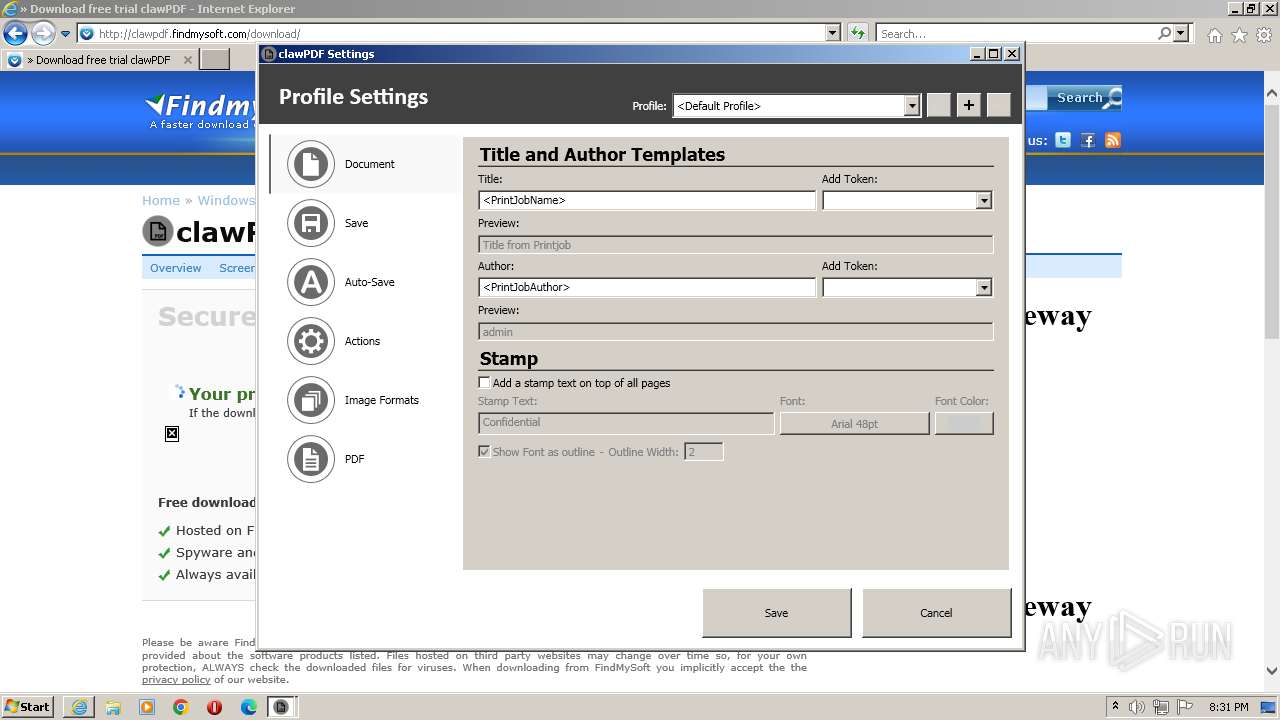
Task: Open the Document settings section
Action: (366, 164)
